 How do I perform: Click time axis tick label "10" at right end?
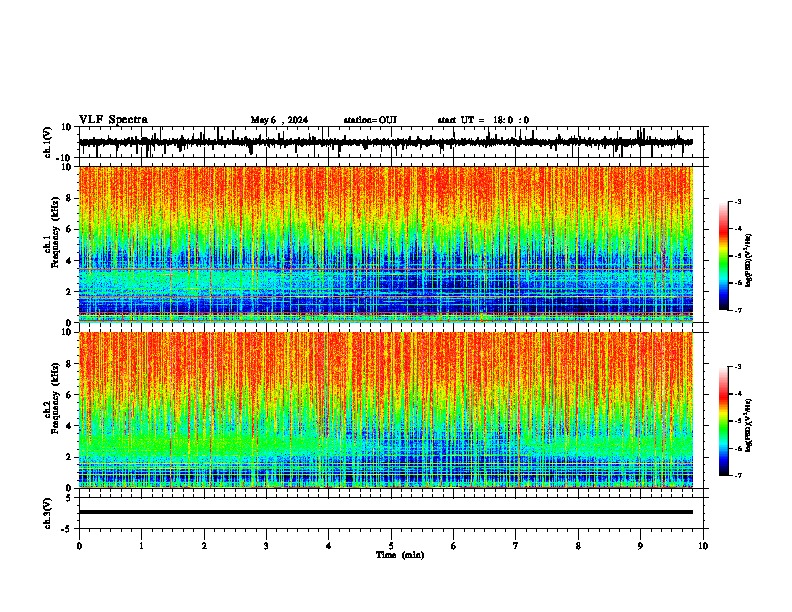703,546
